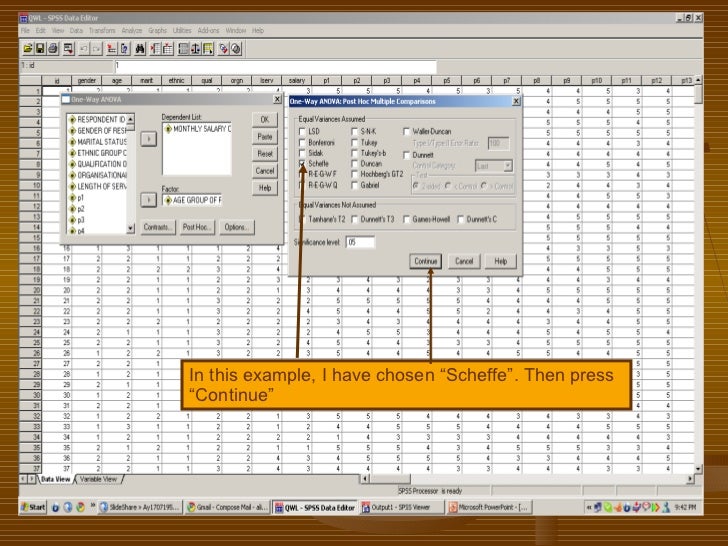The height and width of the screenshot is (546, 728).
Task: Switch to Microsoft PowerPoint taskbar item
Action: coord(489,507)
